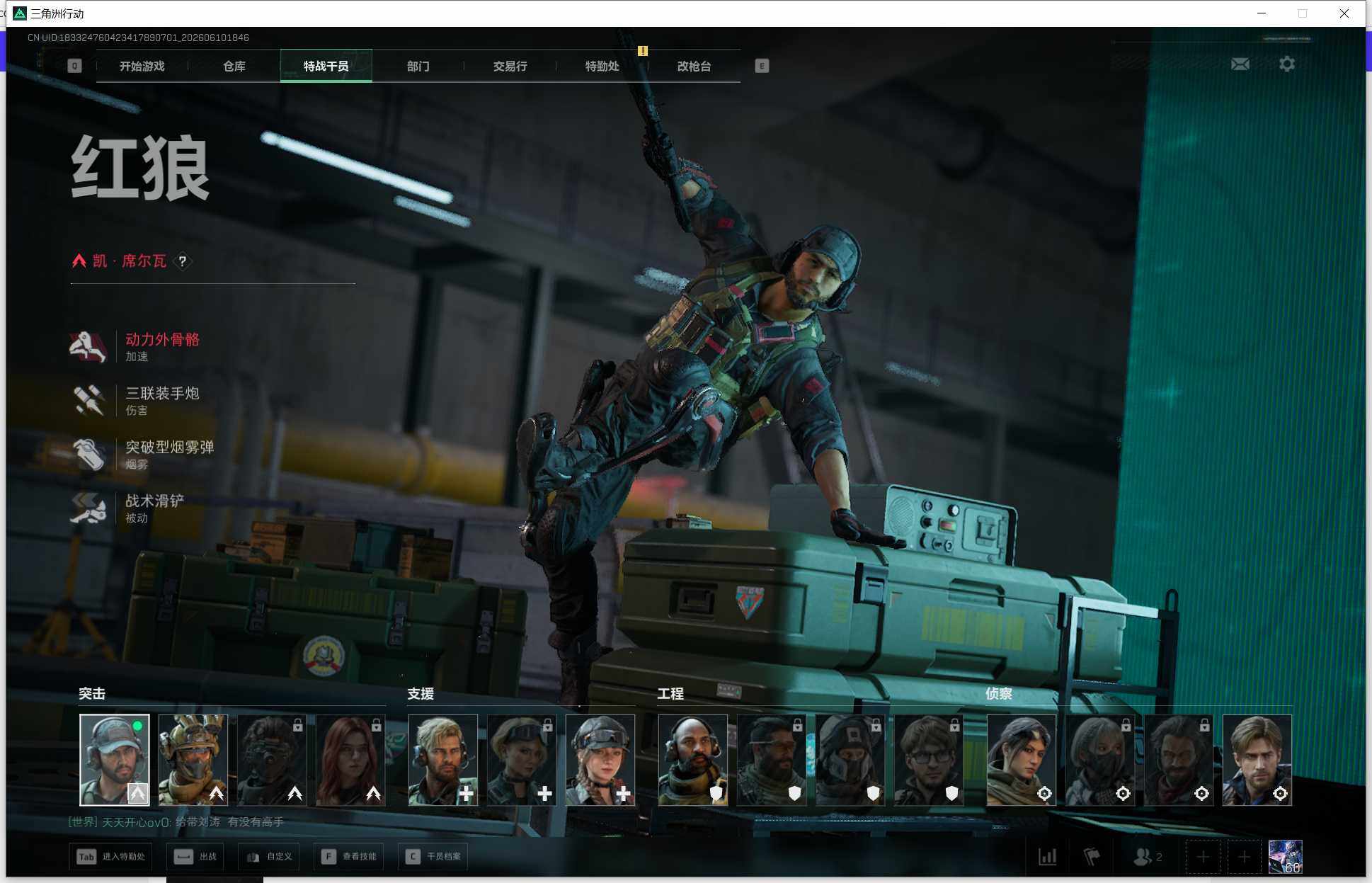Open the player avatar showing level 60
Screen dimensions: 1372x883
[x=1286, y=857]
